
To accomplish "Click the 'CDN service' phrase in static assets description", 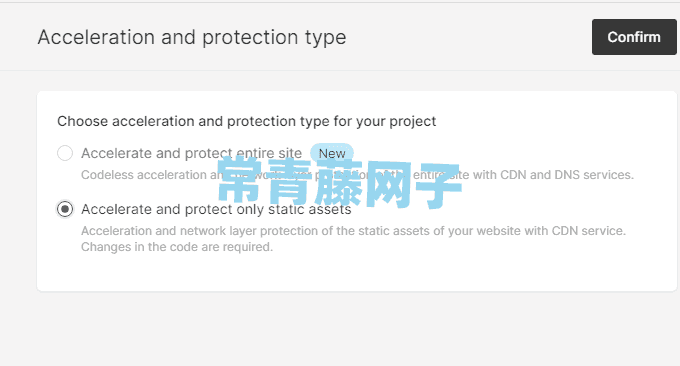I will pos(588,231).
